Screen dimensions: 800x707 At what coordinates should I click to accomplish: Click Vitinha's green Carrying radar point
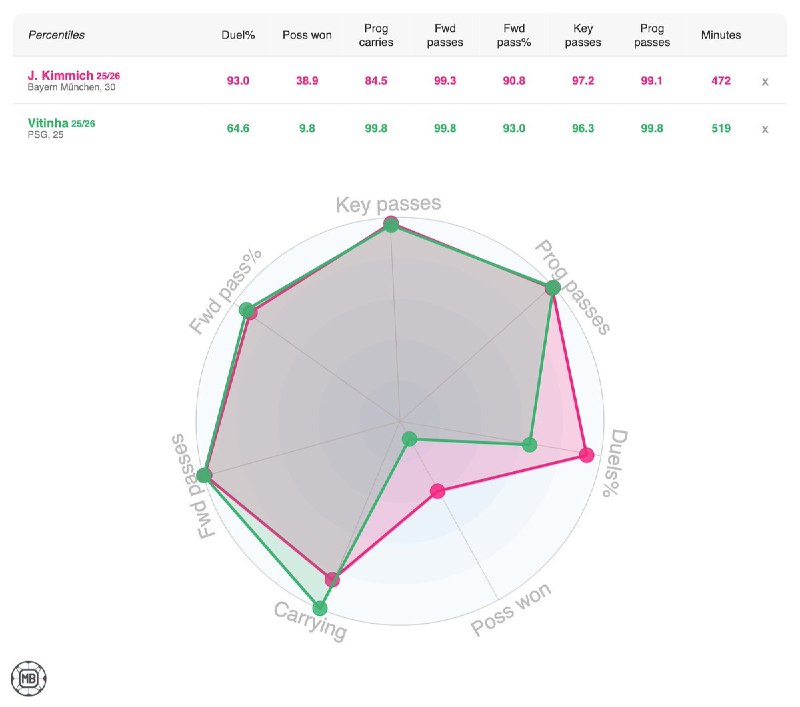pos(320,607)
